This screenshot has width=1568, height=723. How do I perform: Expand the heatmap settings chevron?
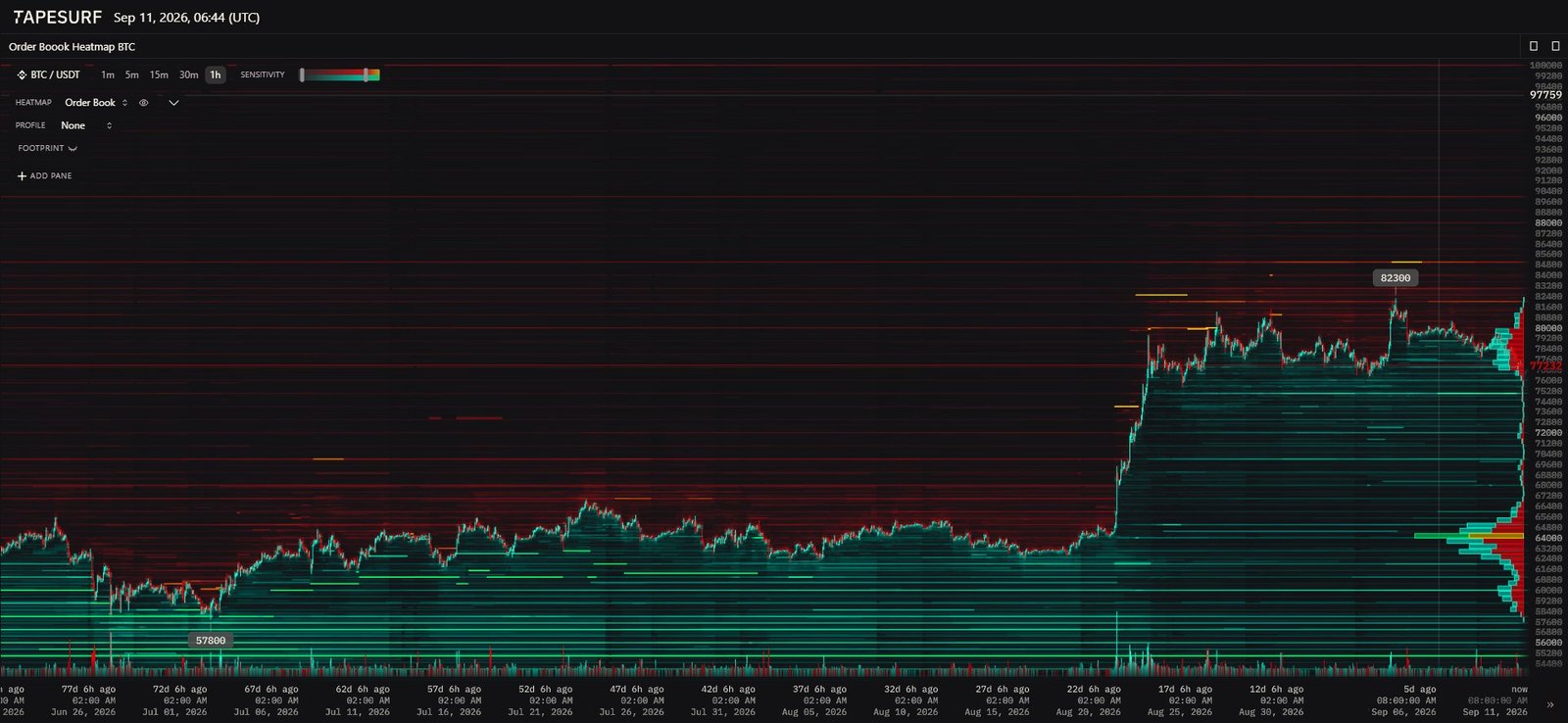[x=173, y=102]
